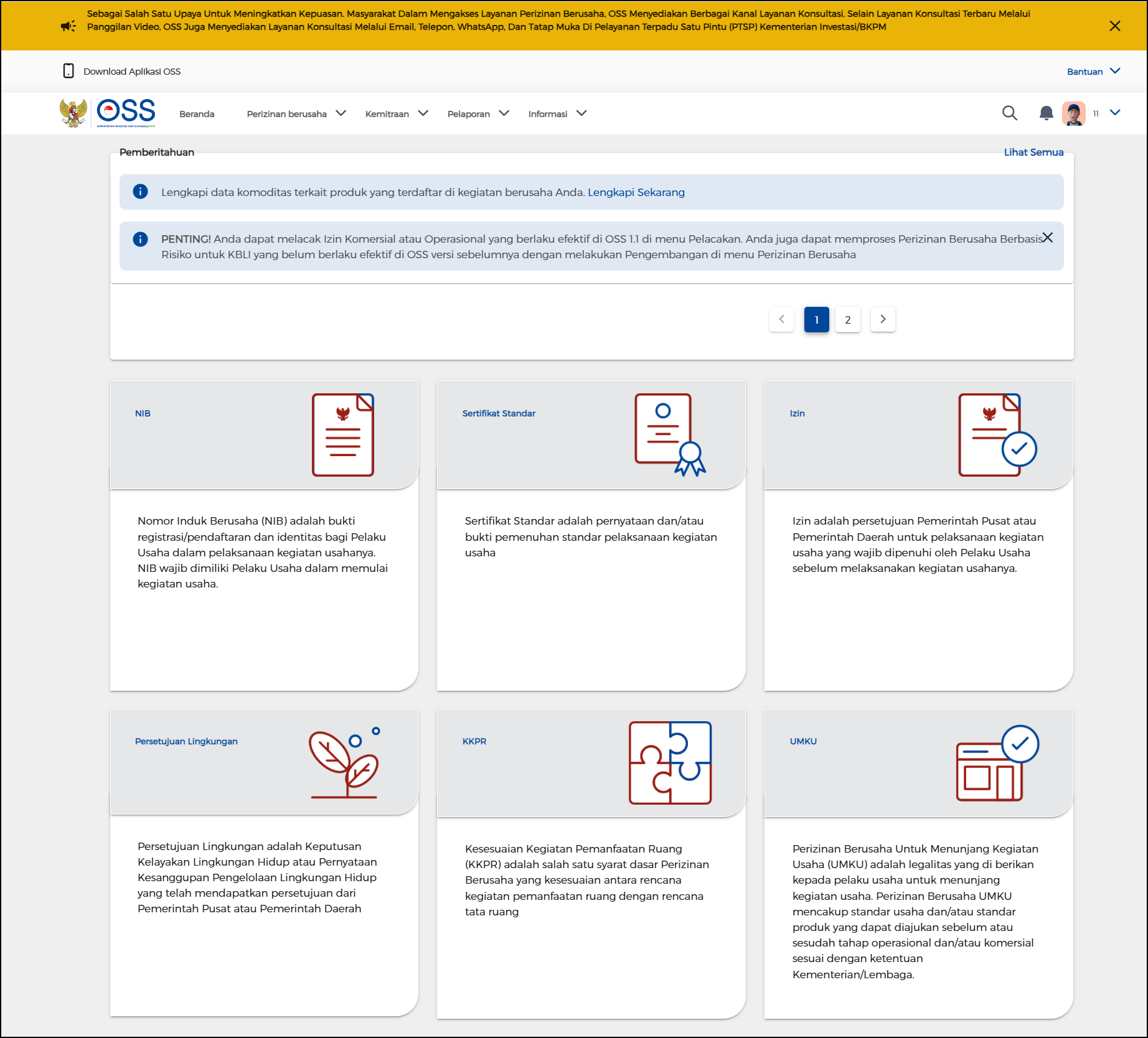Click the user profile avatar
Screen dimensions: 1148x1038
point(1073,113)
